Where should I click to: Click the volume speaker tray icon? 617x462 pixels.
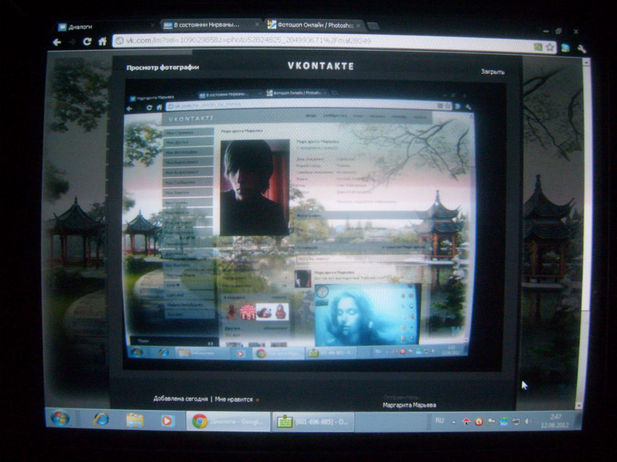[x=527, y=421]
